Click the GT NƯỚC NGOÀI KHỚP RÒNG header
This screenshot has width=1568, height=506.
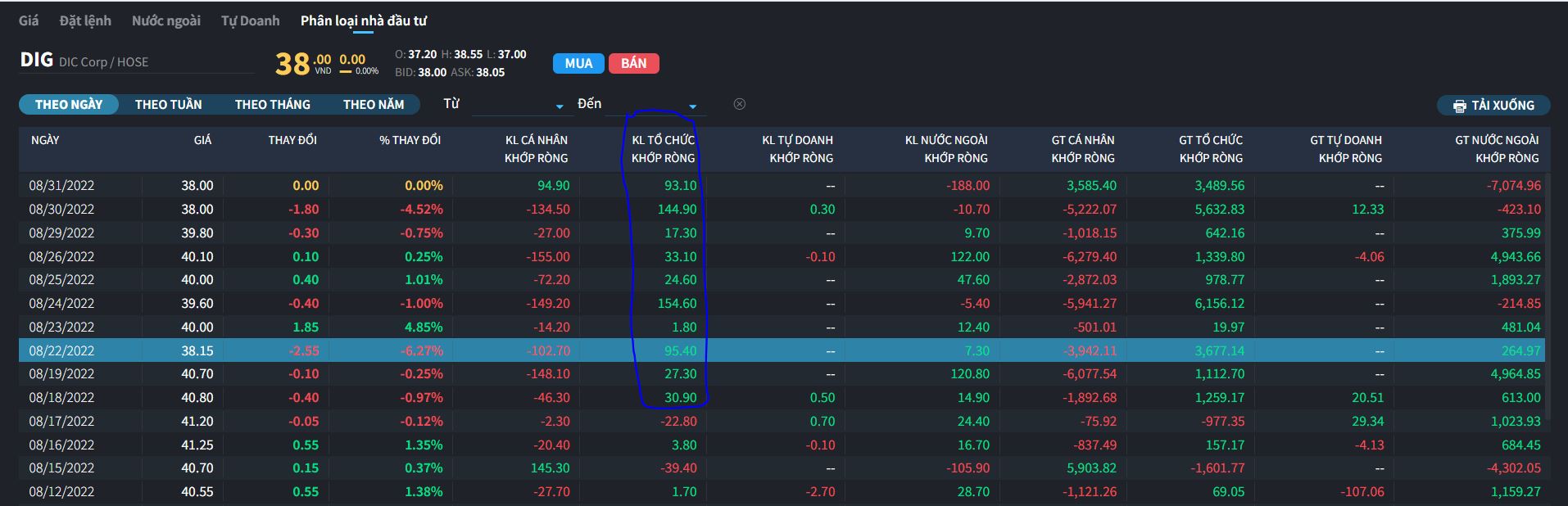click(1496, 149)
